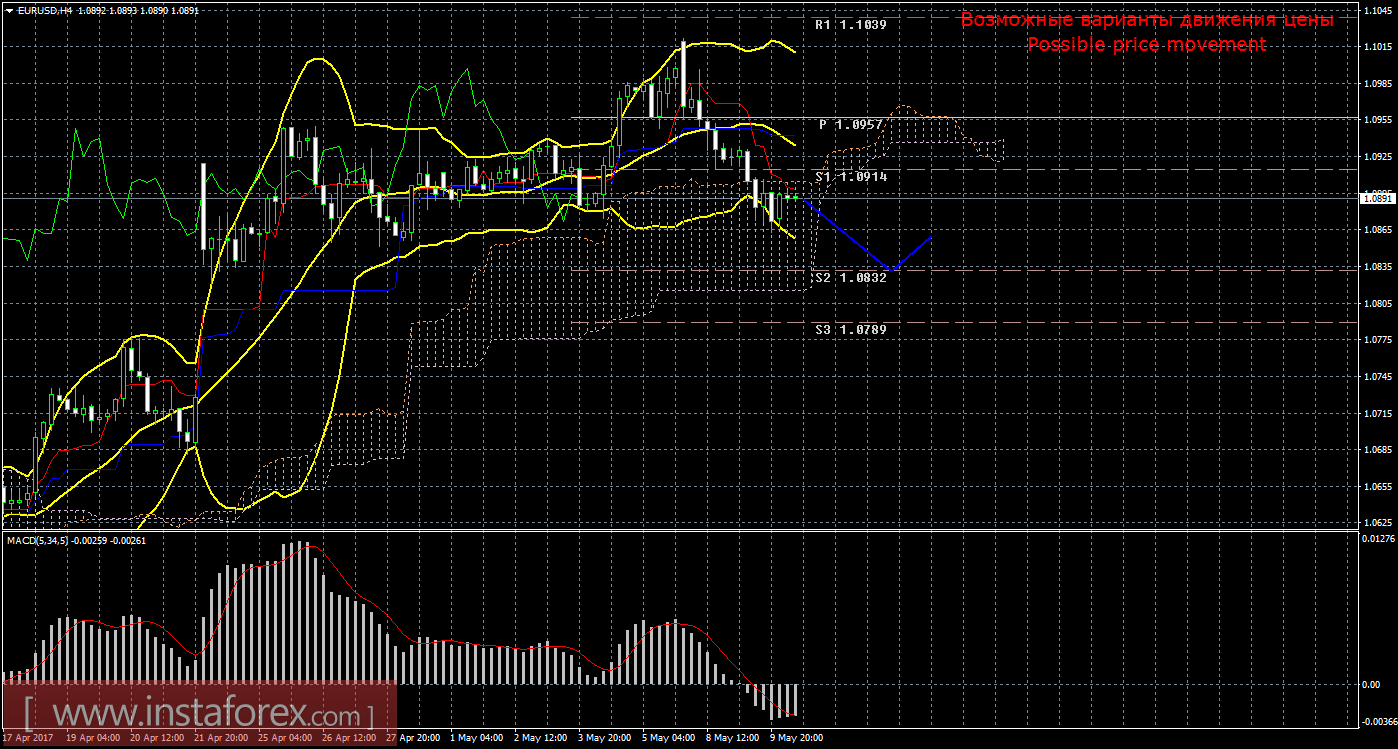Viewport: 1398px width, 749px height.
Task: Select the S3 1.0789 support label
Action: 850,329
